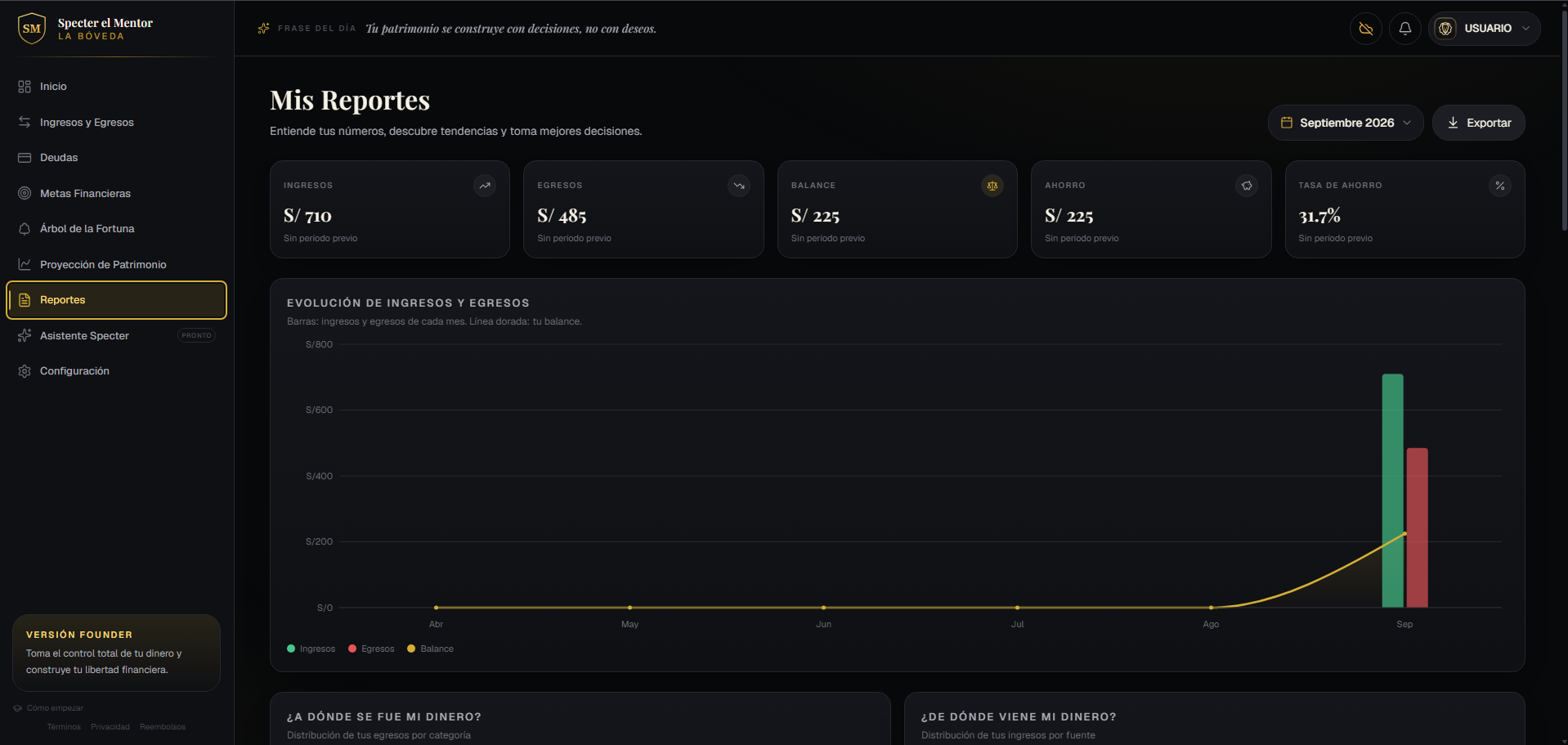Toggle Egresos series in chart legend
1568x745 pixels.
pyautogui.click(x=371, y=649)
